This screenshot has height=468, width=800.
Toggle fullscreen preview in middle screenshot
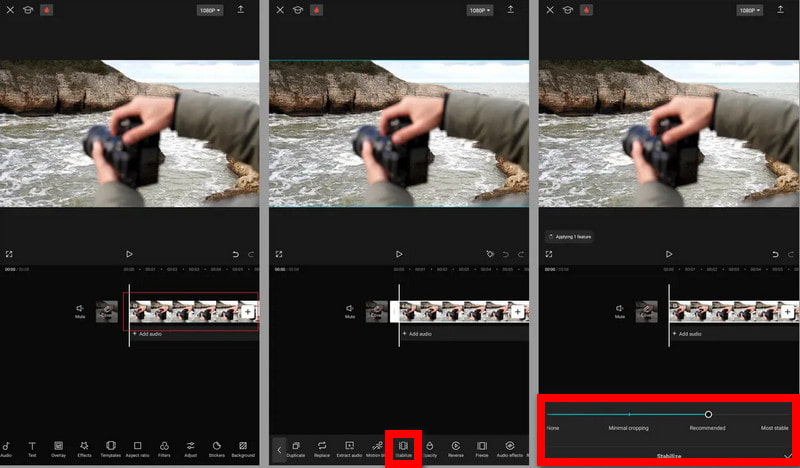point(279,254)
